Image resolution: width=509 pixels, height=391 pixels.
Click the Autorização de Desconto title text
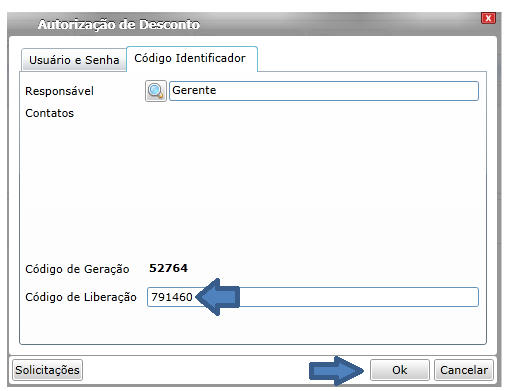(x=119, y=24)
